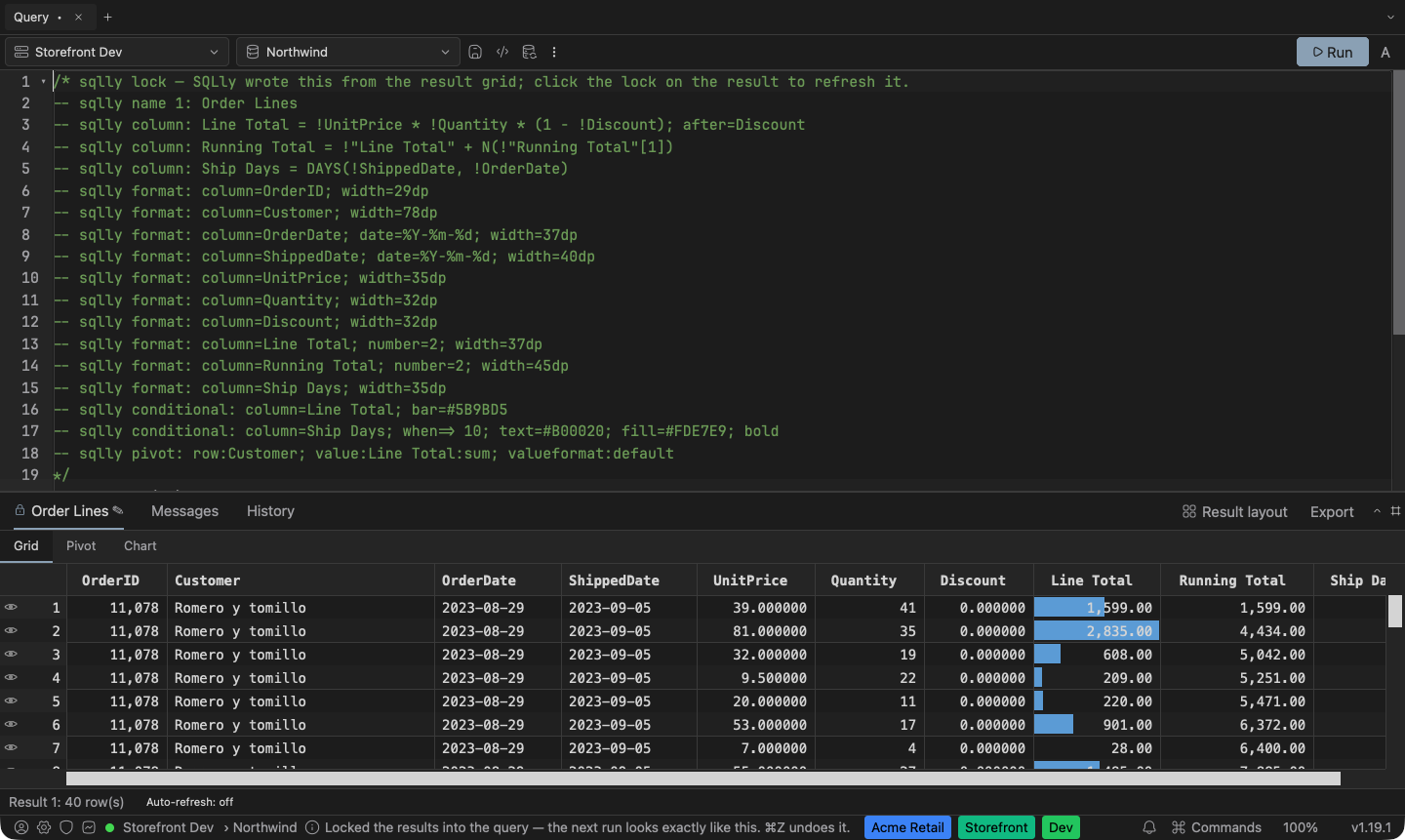Open the three-dot more options menu
This screenshot has height=840, width=1405.
point(554,52)
